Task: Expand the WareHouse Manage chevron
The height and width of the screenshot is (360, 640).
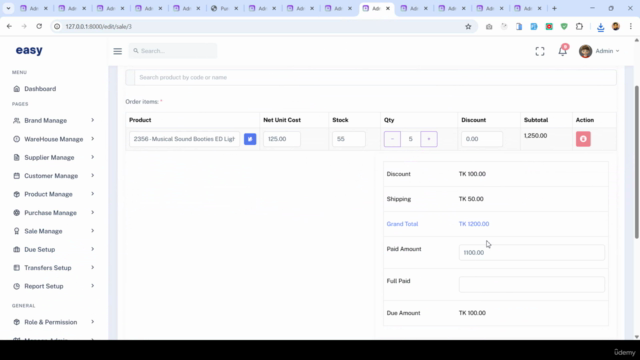Action: pos(93,139)
